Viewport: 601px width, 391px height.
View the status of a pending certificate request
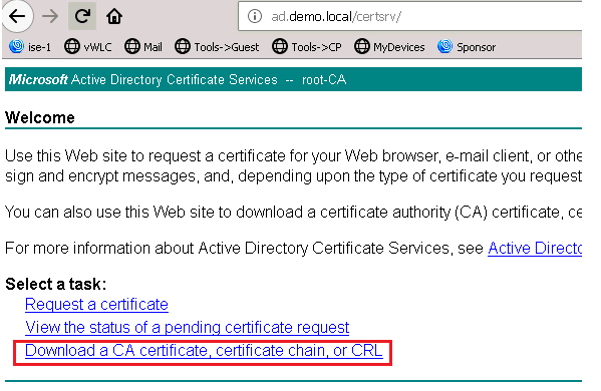point(187,328)
